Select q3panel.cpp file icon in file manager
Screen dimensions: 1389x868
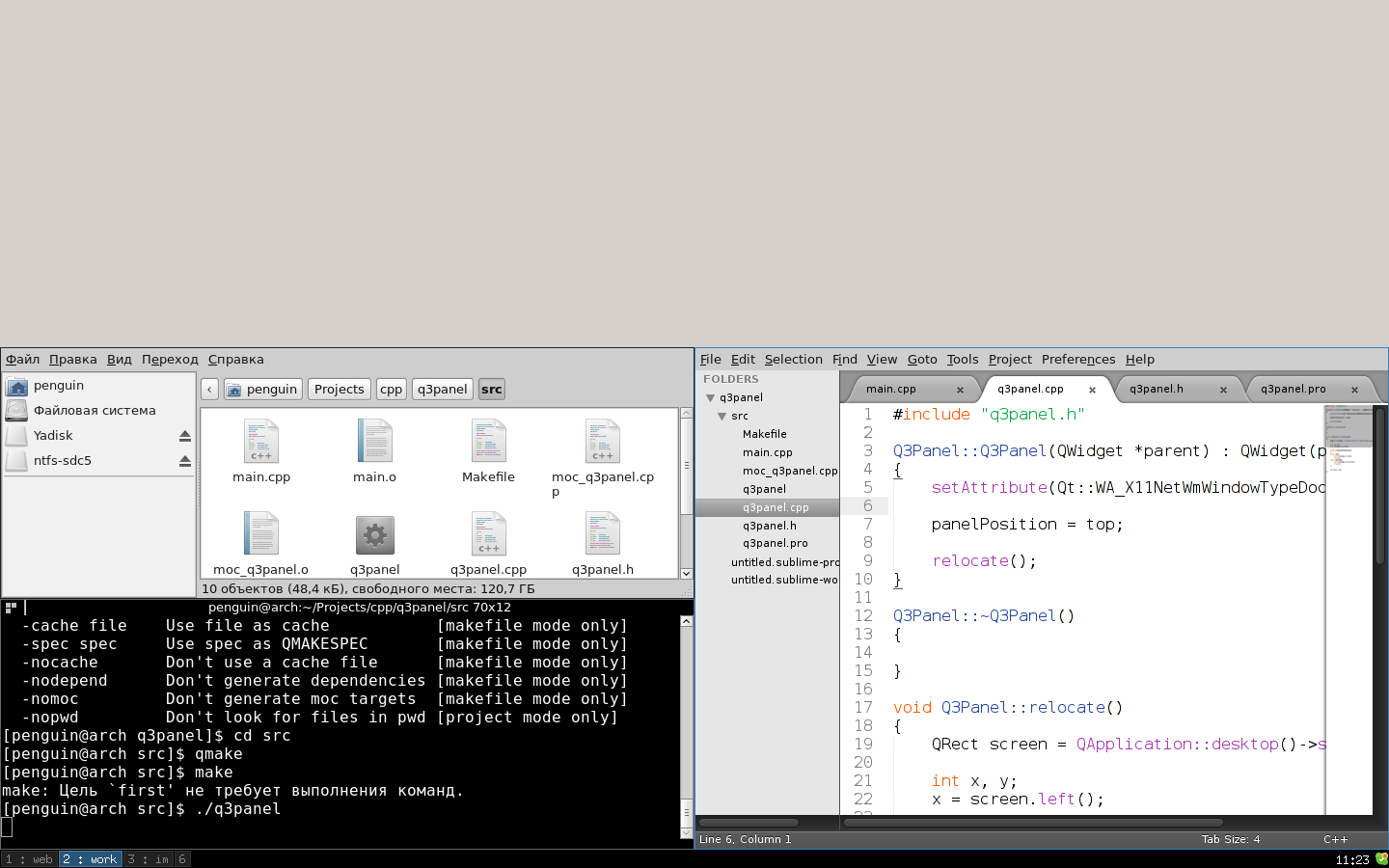489,533
